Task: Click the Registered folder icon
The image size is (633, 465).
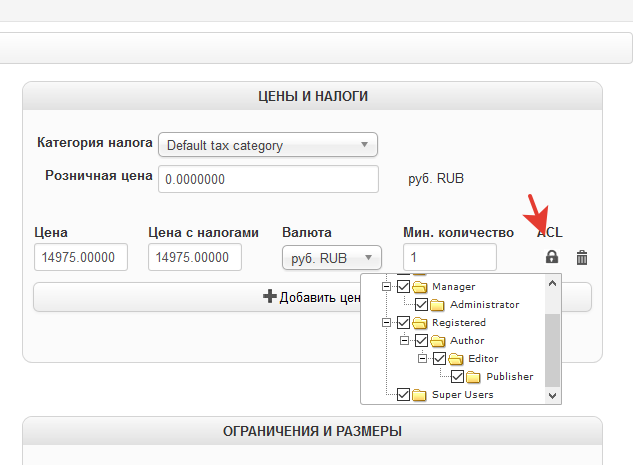Action: 420,323
